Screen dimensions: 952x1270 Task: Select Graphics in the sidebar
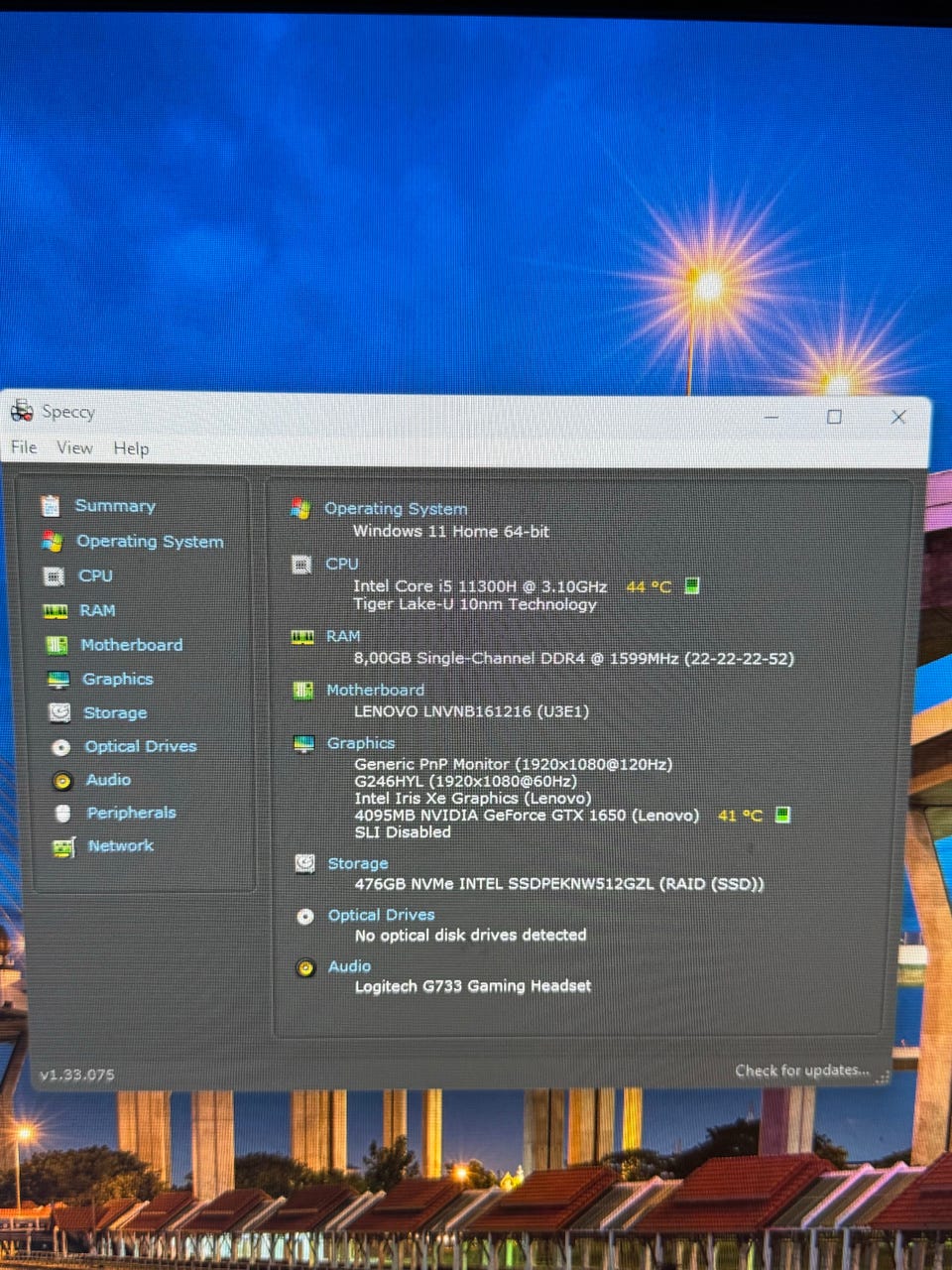118,680
